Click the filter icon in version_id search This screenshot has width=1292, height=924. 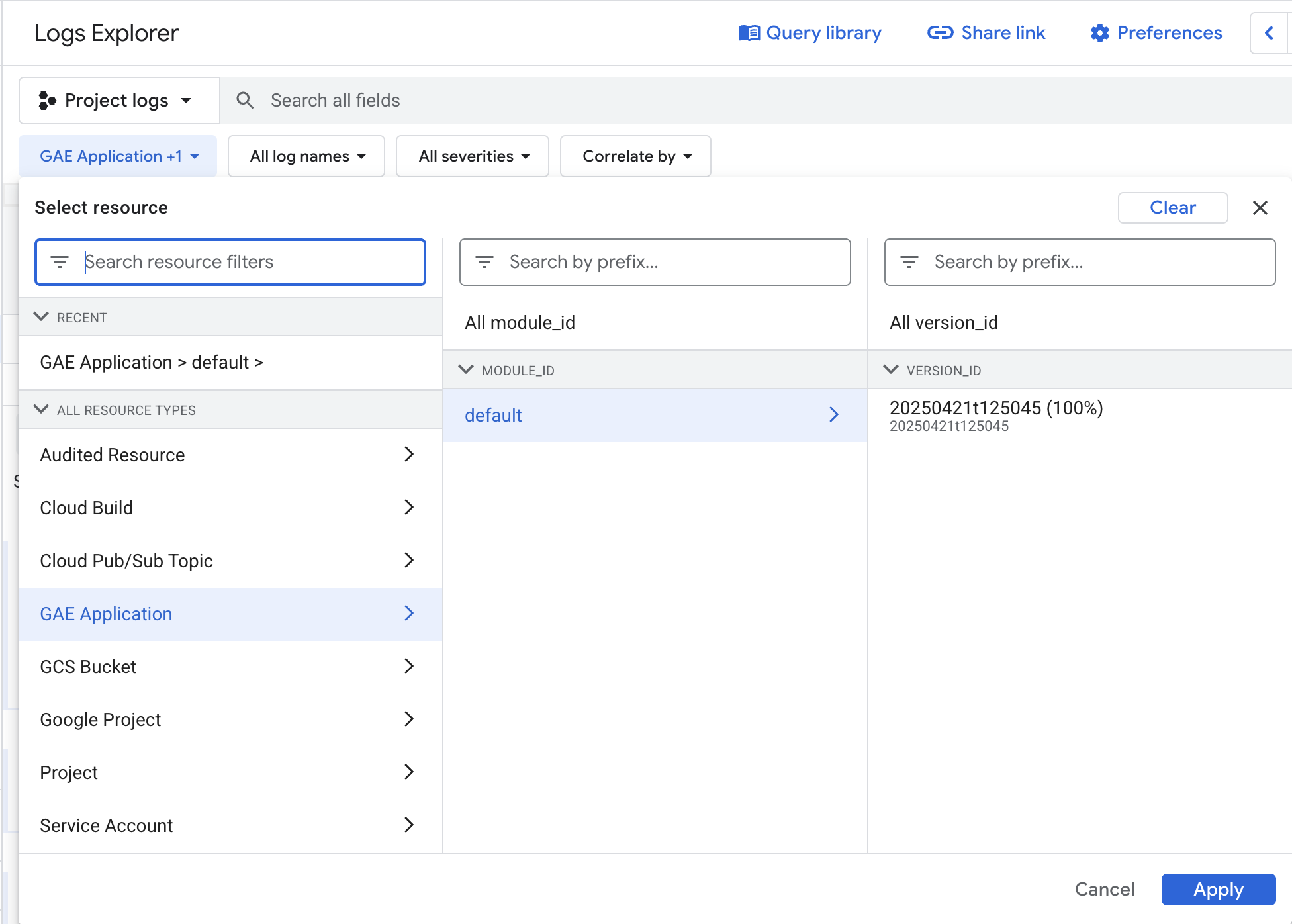click(909, 262)
